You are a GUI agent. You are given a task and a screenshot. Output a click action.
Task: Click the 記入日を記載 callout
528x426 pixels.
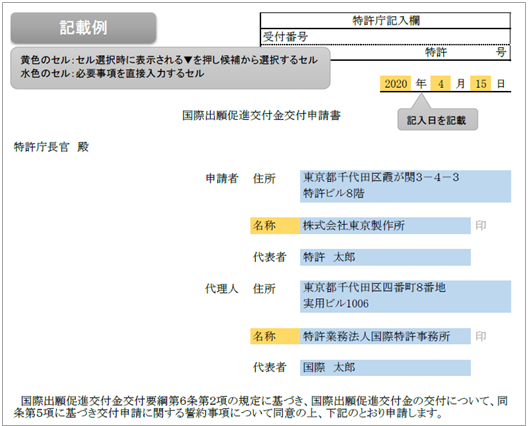point(437,120)
